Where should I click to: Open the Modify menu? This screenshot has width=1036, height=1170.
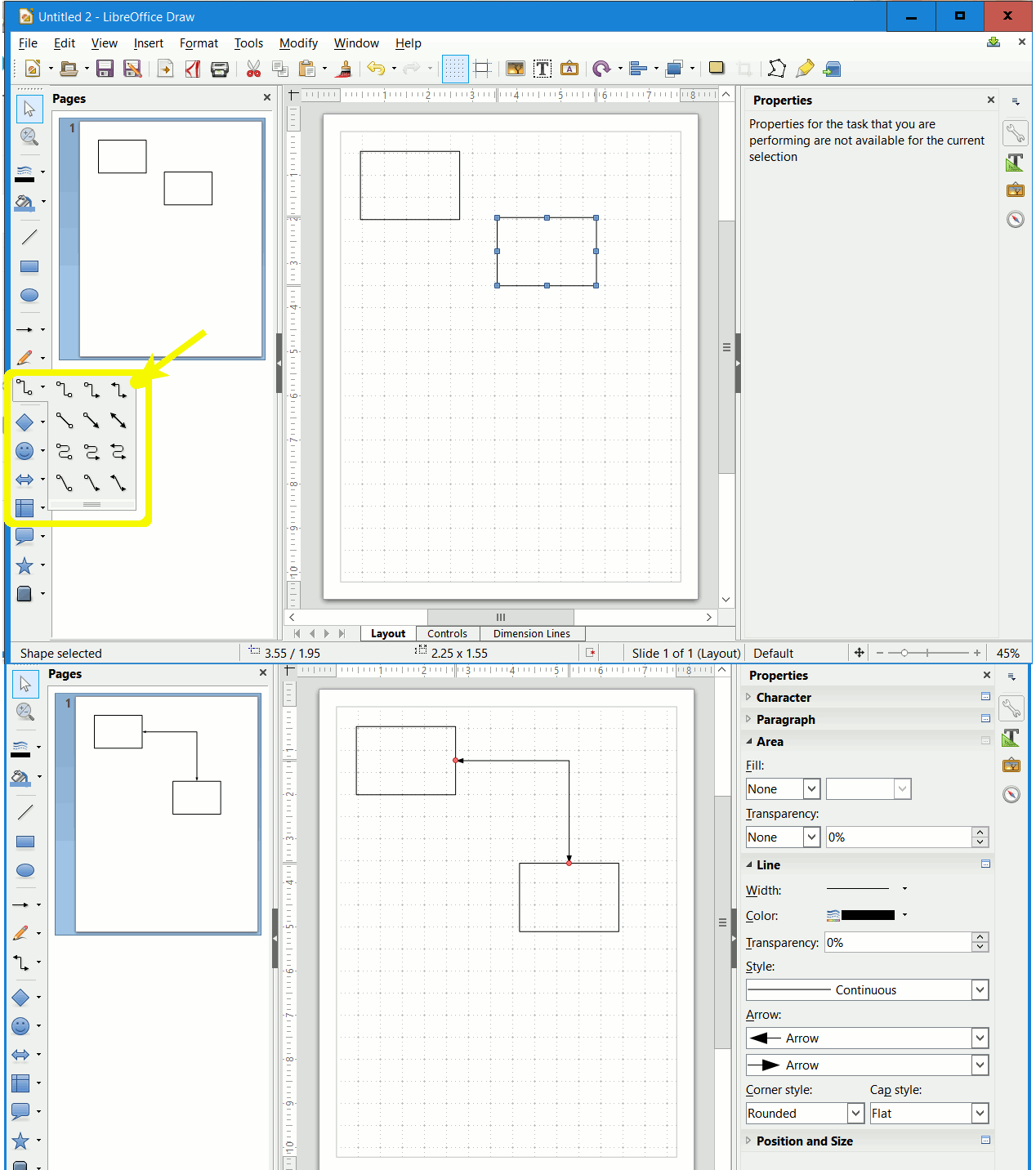coord(297,43)
